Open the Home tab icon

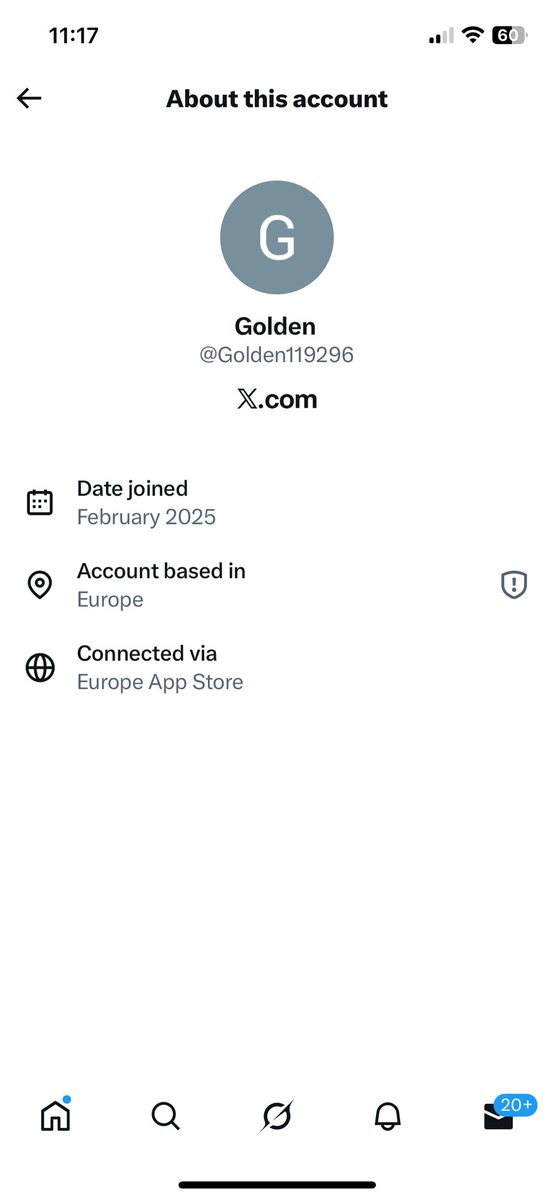click(55, 1114)
